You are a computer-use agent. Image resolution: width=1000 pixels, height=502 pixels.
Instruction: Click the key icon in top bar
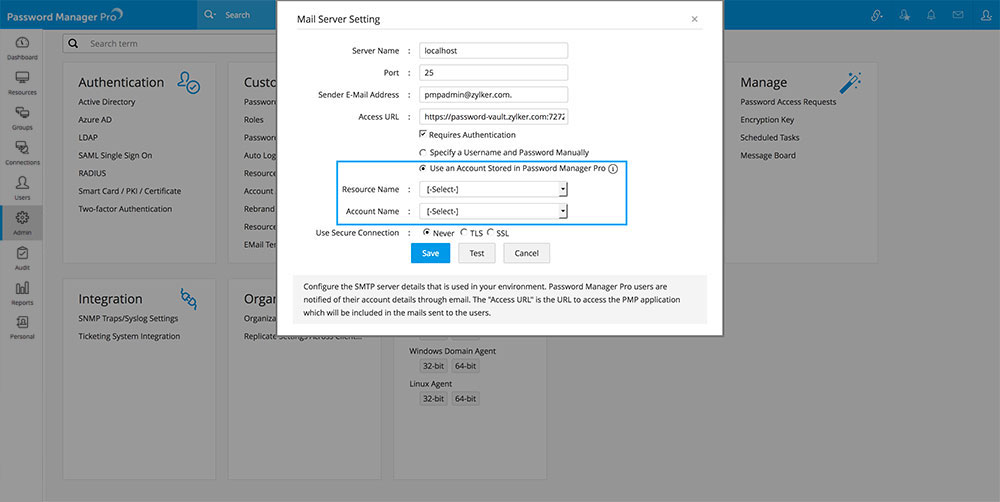(x=878, y=15)
